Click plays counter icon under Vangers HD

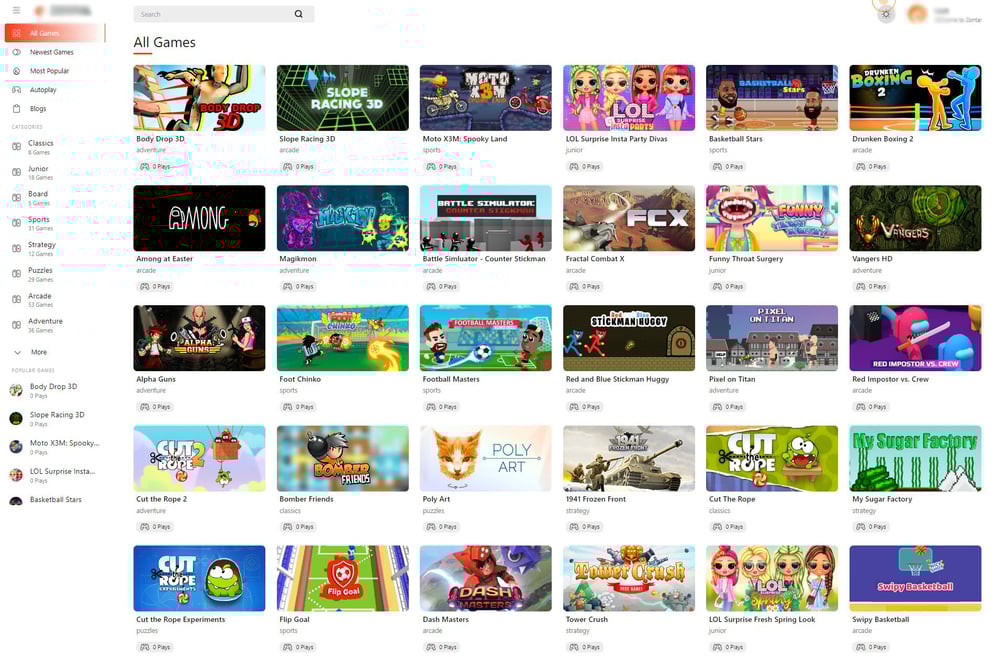click(x=861, y=287)
